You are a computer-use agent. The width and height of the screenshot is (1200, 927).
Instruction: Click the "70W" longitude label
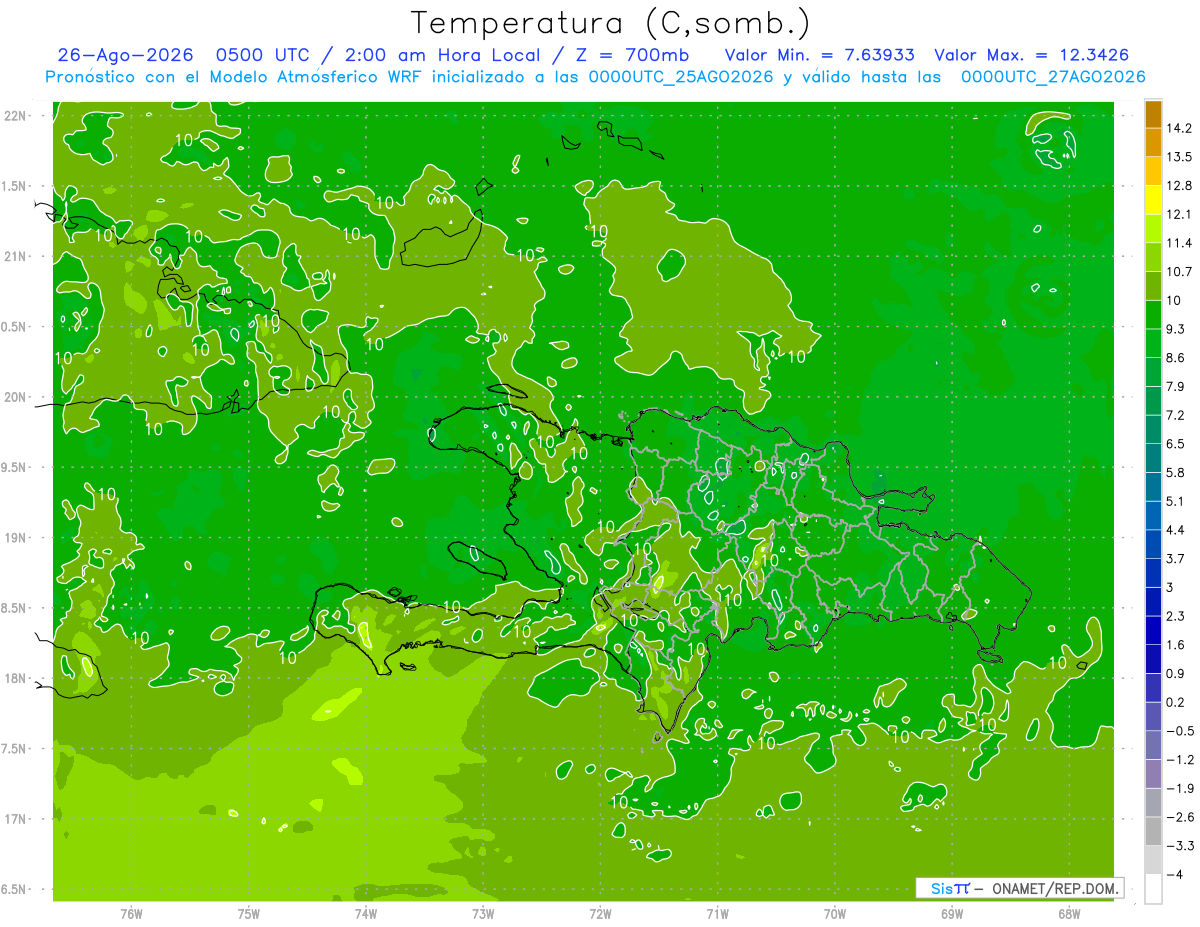[x=835, y=914]
